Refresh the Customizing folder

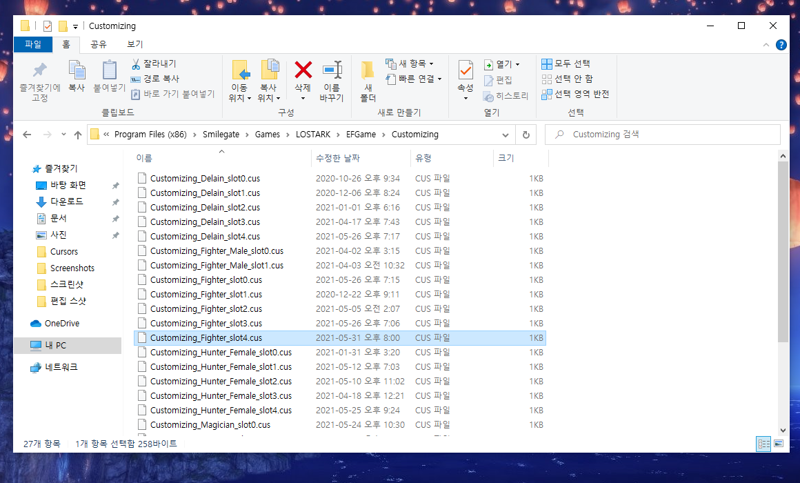pyautogui.click(x=526, y=135)
